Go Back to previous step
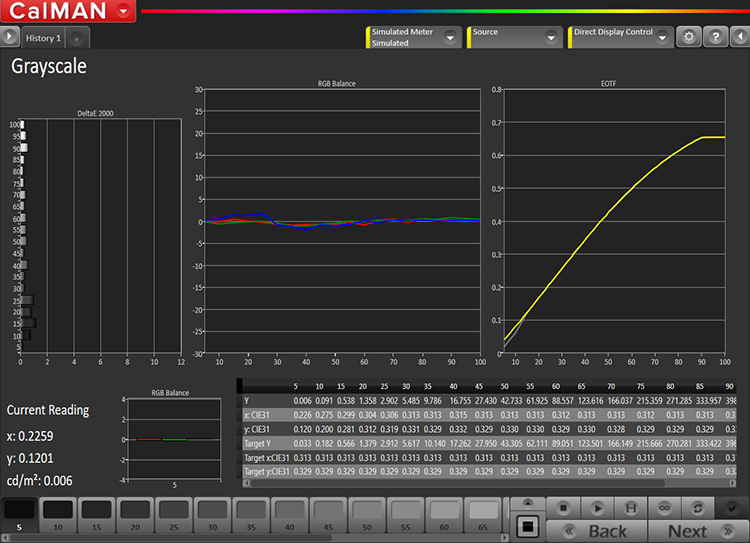750x543 pixels. pos(598,531)
